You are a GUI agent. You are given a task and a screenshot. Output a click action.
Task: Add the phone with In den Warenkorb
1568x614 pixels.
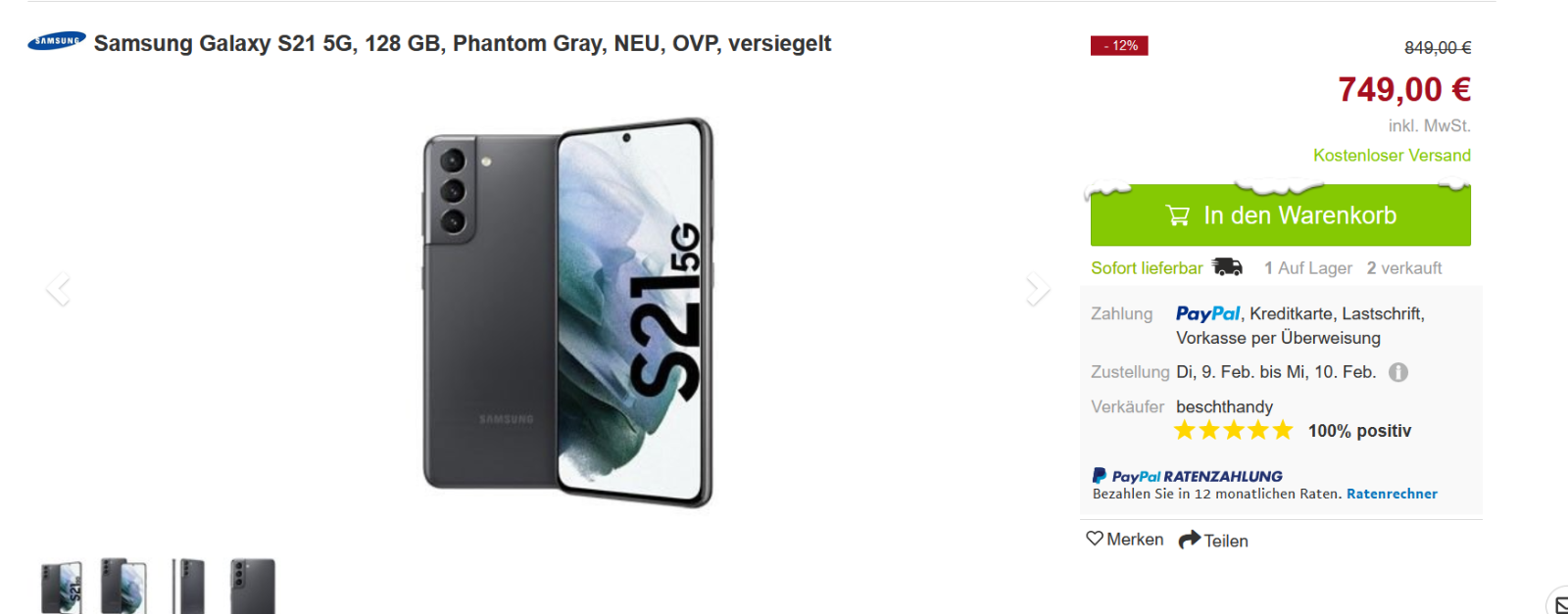(1281, 215)
